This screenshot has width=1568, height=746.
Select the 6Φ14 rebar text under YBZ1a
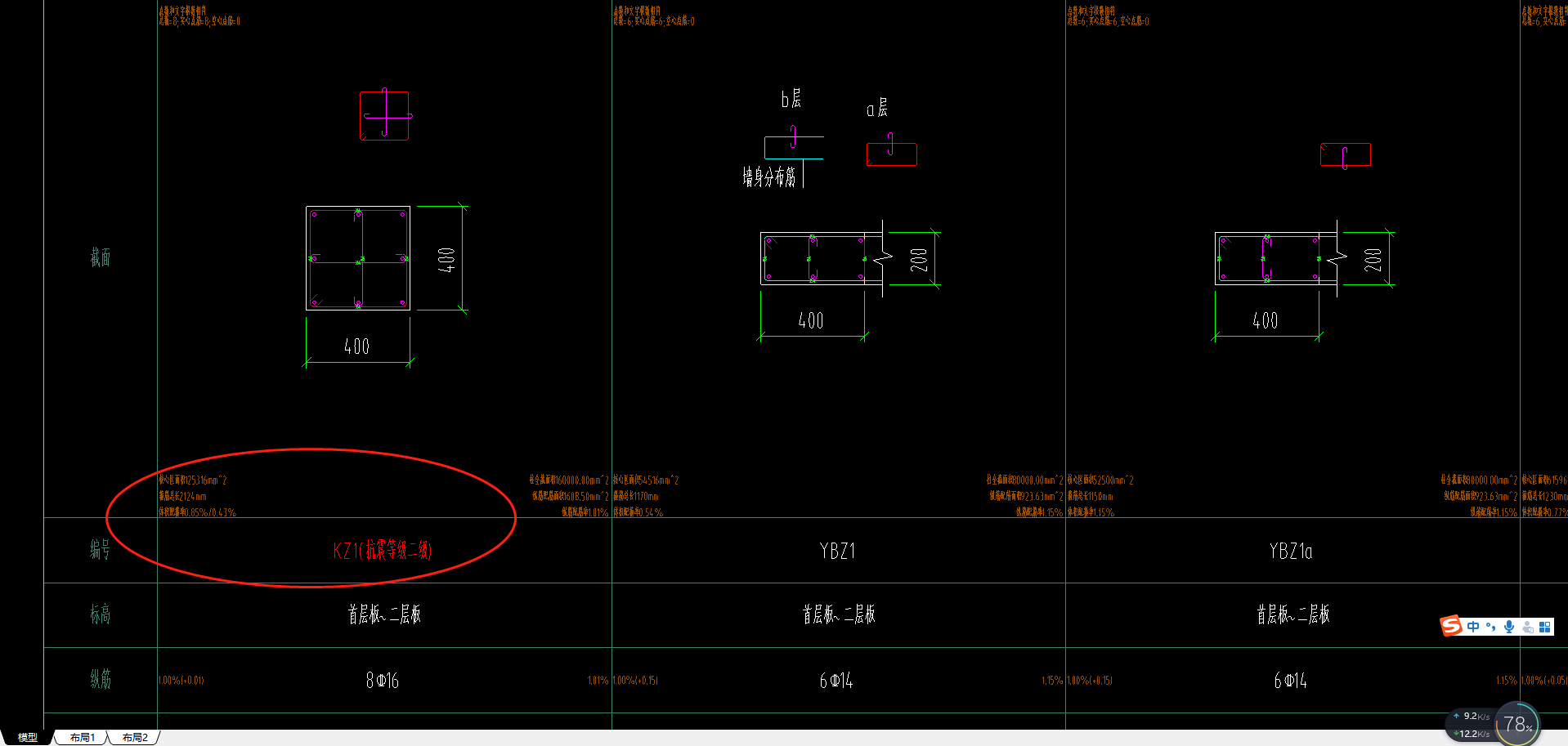click(1291, 680)
